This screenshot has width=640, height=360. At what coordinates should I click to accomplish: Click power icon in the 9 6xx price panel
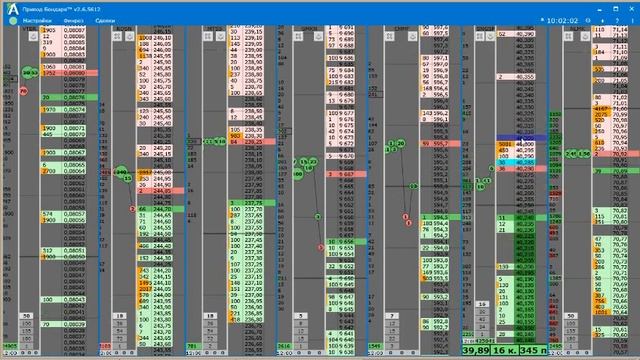pyautogui.click(x=318, y=37)
